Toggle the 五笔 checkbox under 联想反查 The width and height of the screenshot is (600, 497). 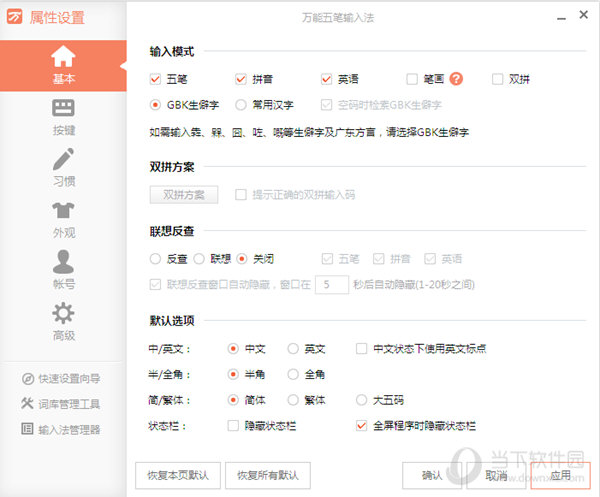tap(327, 259)
